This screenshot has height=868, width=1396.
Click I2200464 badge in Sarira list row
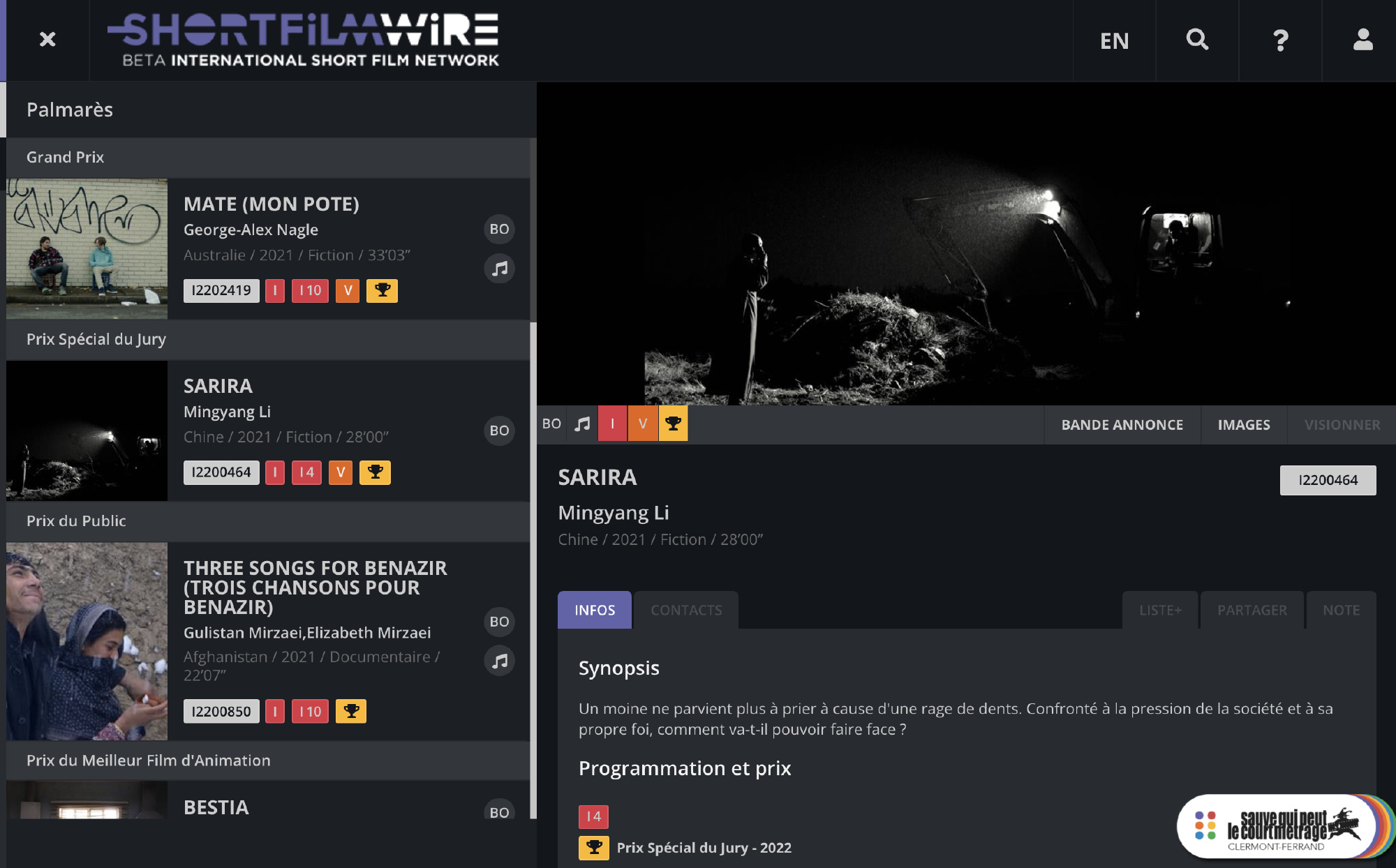(x=221, y=472)
